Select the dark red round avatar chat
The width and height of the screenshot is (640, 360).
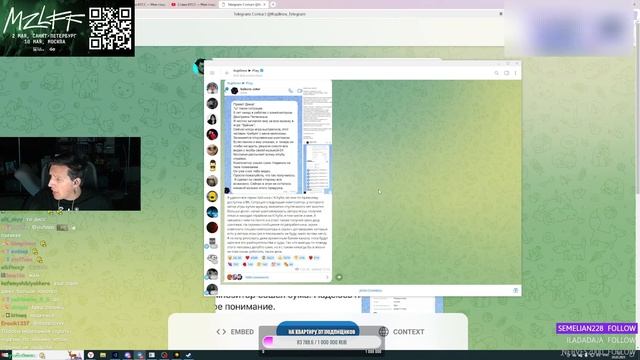point(212,227)
